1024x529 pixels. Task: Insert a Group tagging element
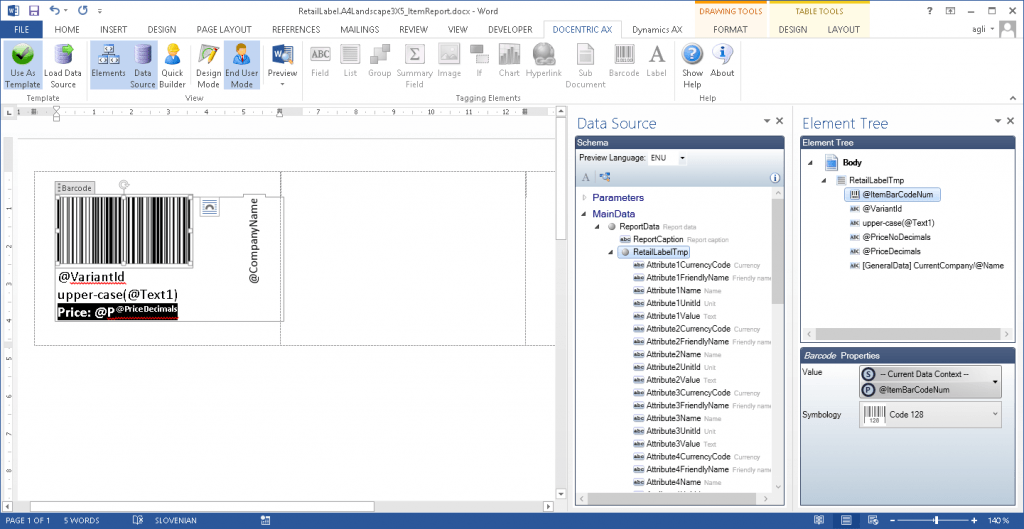point(379,61)
